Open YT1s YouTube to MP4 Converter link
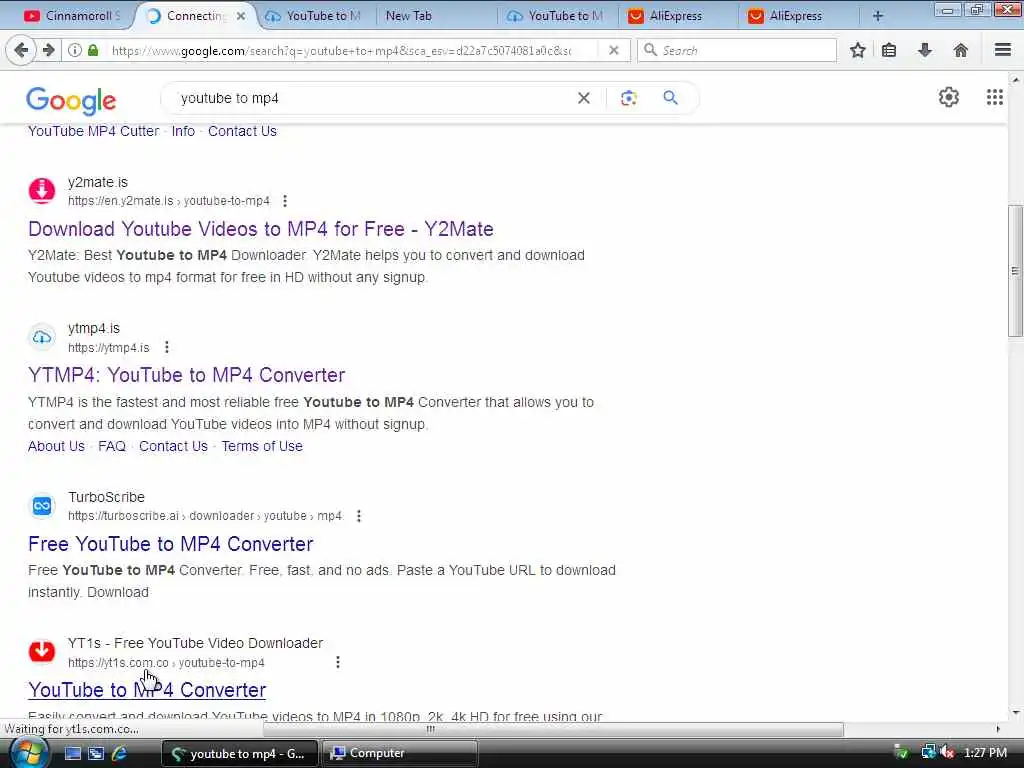The width and height of the screenshot is (1024, 768). pos(147,690)
